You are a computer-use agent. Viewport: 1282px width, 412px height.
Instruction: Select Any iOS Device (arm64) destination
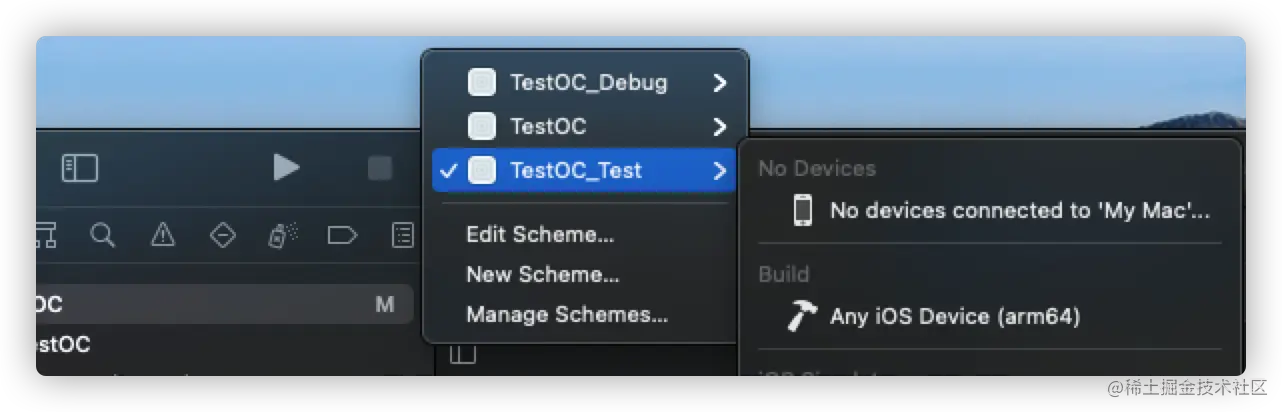955,317
